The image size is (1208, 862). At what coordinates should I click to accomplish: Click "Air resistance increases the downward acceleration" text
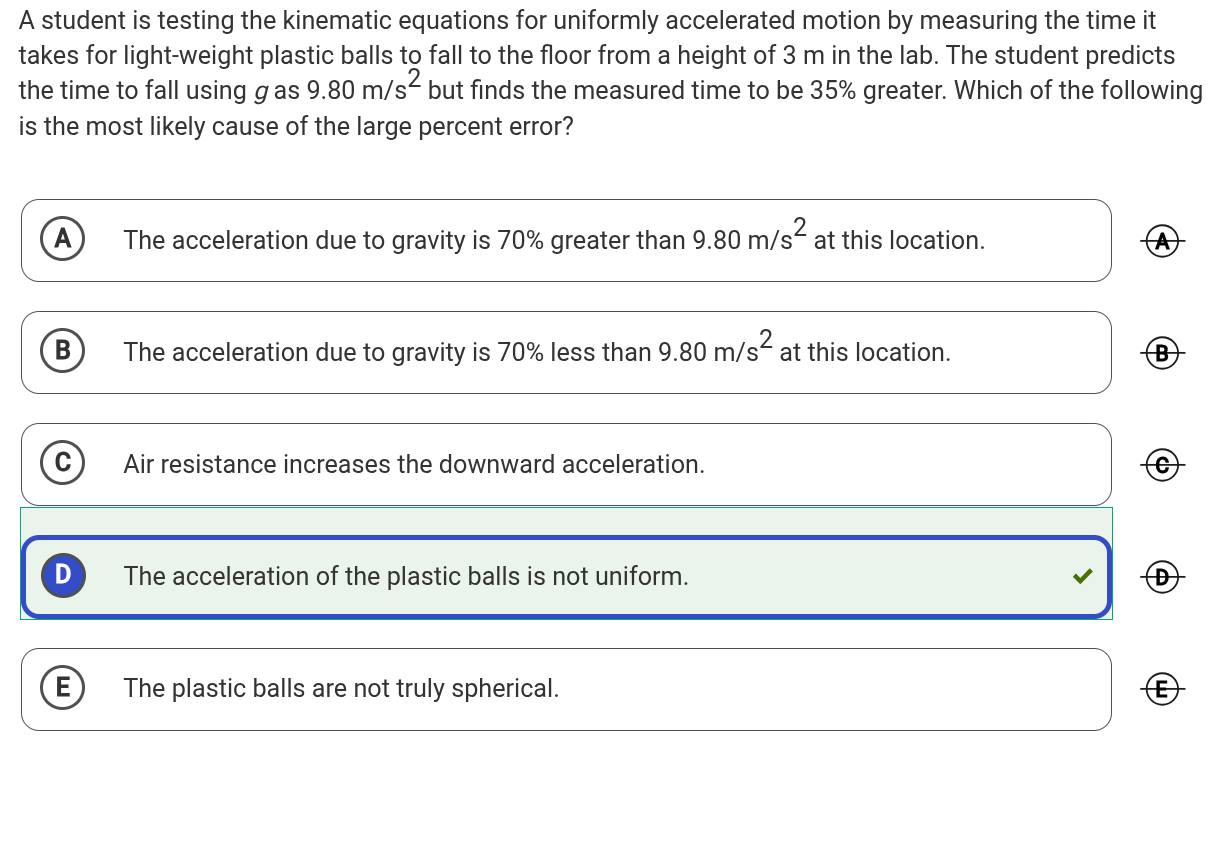click(x=414, y=464)
